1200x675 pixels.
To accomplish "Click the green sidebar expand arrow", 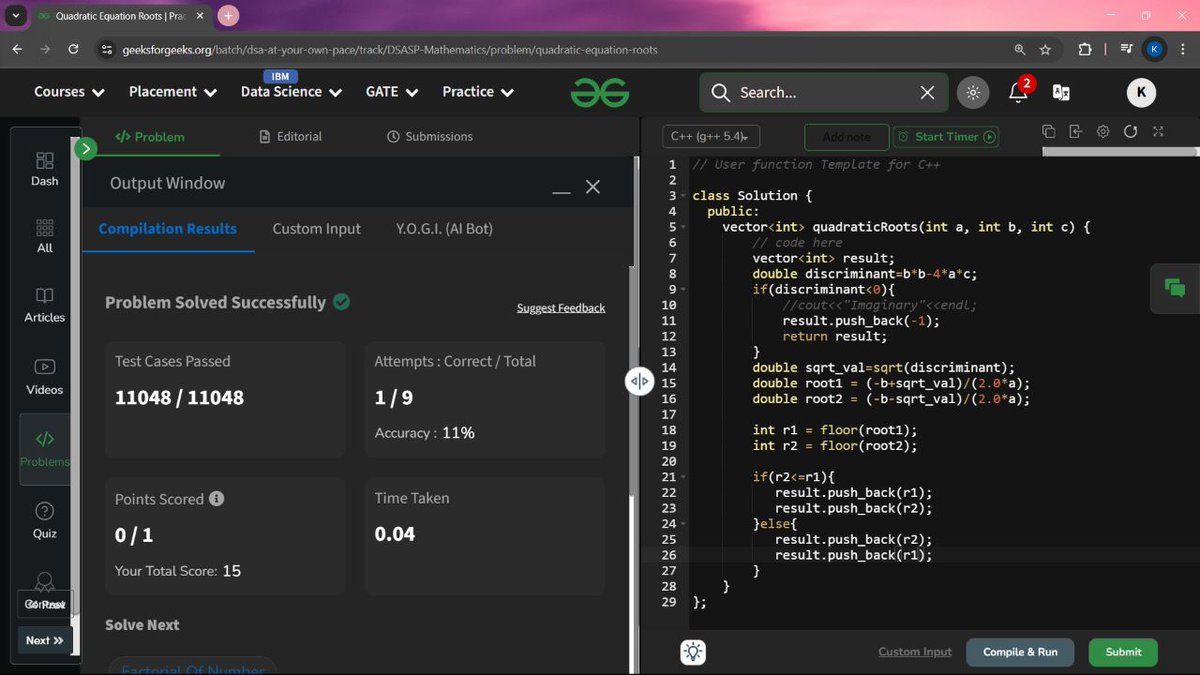I will click(x=86, y=149).
